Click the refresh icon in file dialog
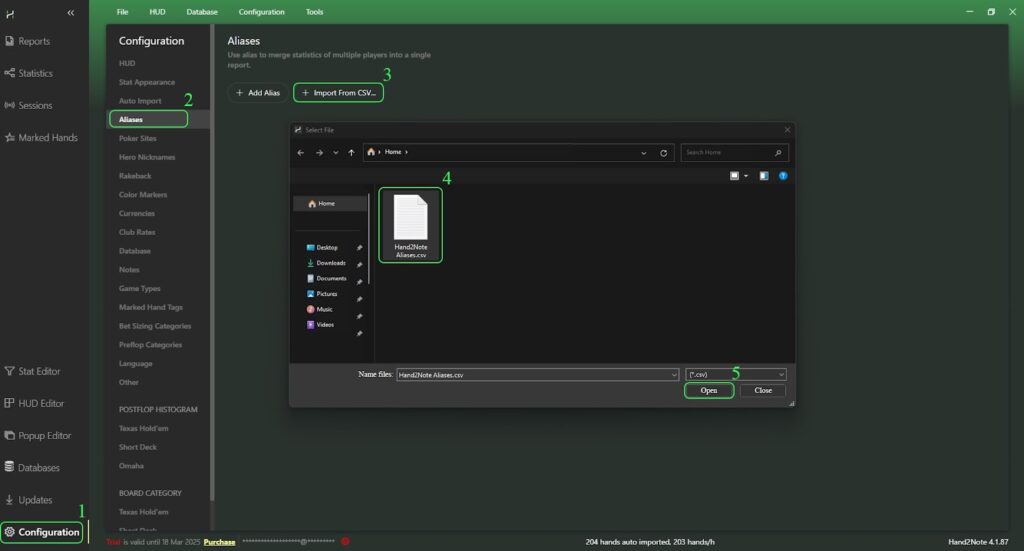 664,153
